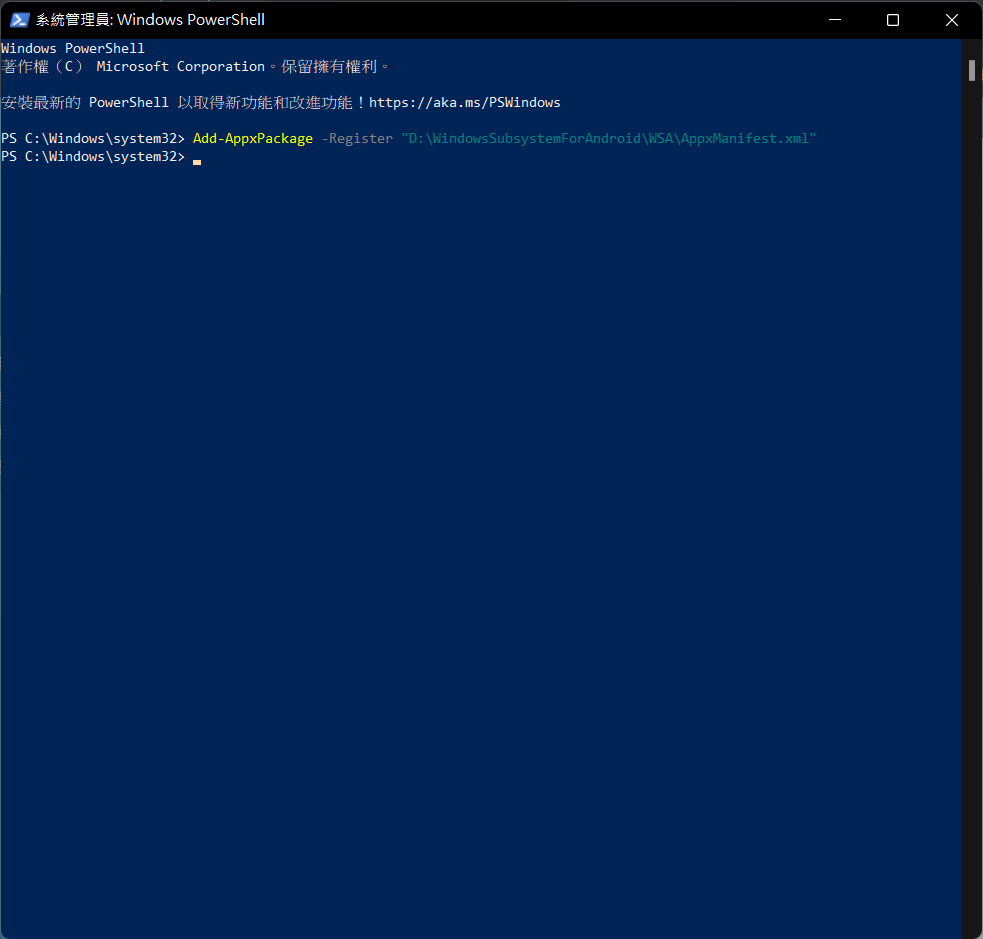Maximize the PowerShell window
Screen dimensions: 983x939
click(x=893, y=20)
